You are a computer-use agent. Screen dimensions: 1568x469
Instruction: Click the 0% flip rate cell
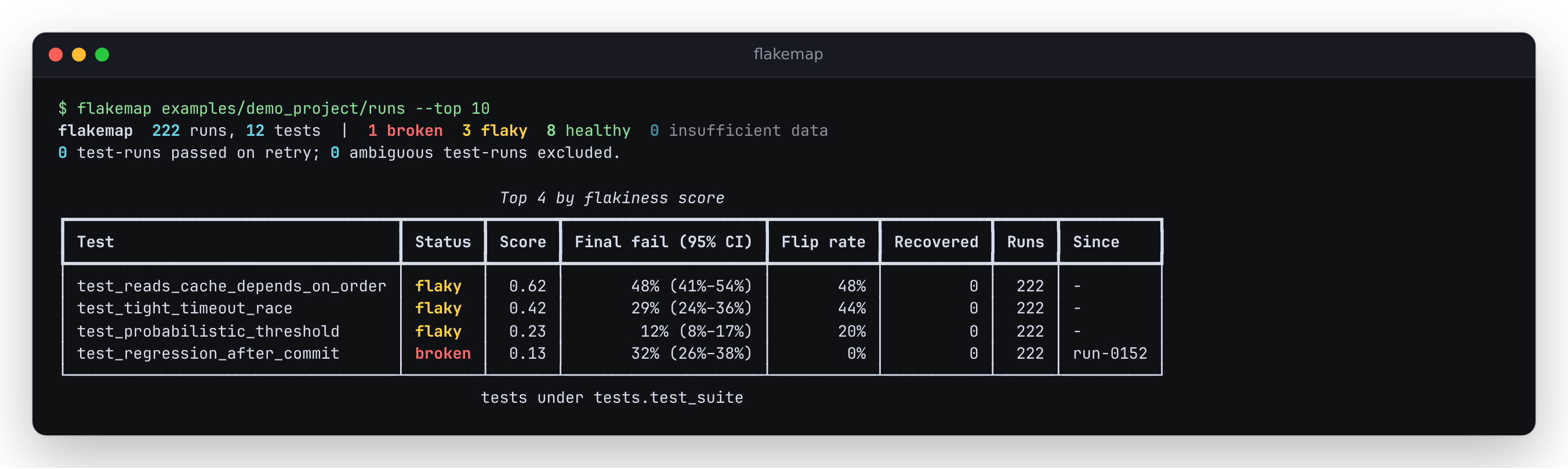click(x=856, y=354)
